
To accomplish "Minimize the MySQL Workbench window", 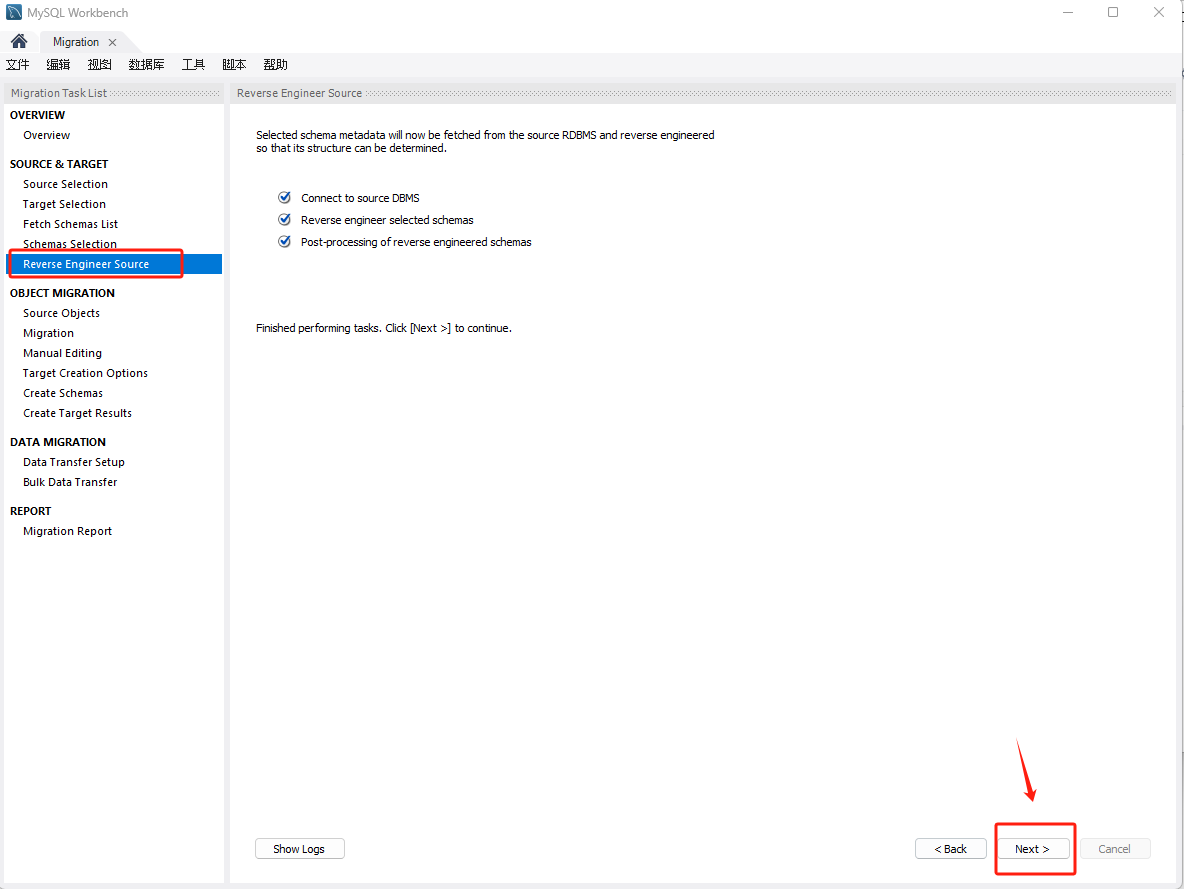I will (x=1068, y=12).
